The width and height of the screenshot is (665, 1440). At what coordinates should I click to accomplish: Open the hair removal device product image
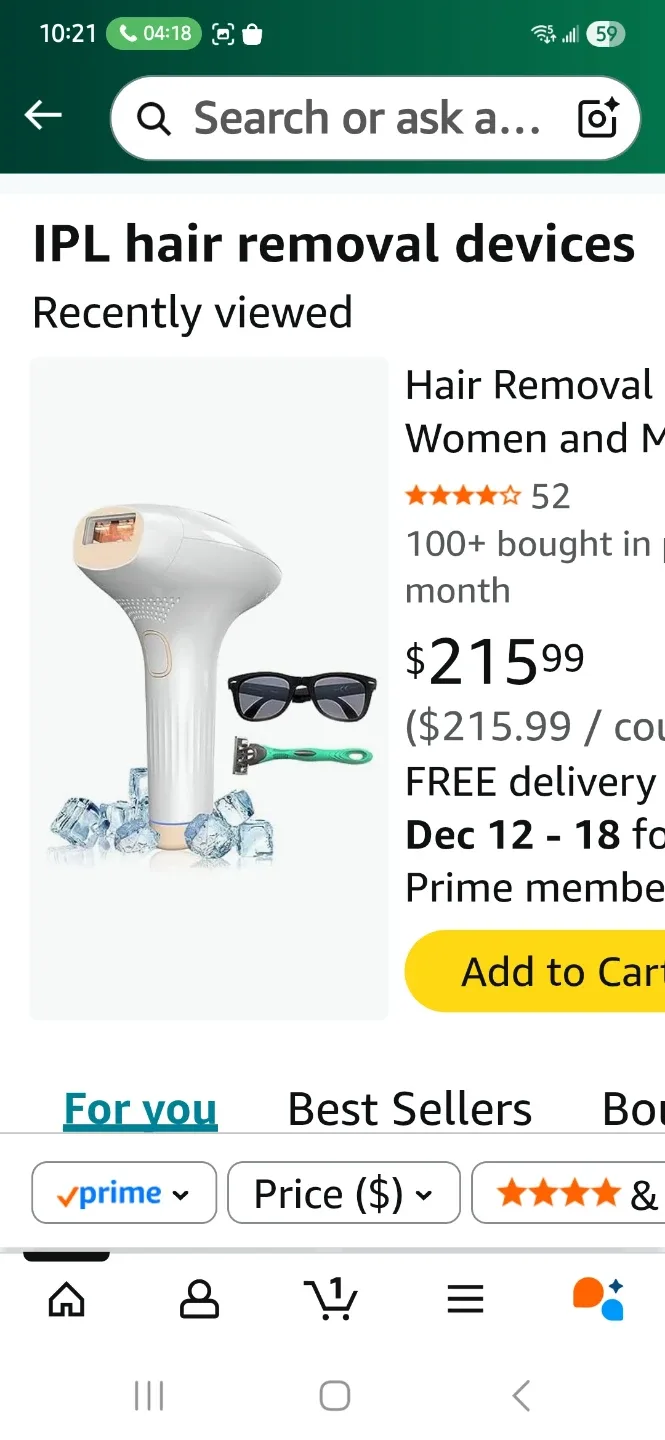tap(208, 688)
